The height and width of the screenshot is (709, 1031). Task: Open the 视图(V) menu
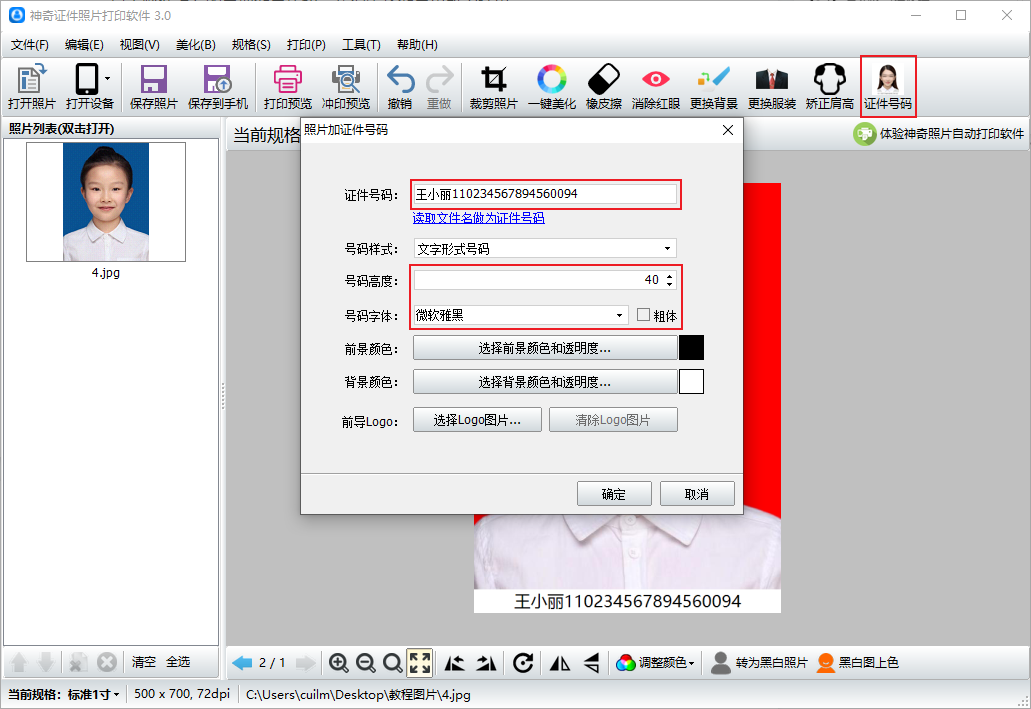(x=139, y=45)
